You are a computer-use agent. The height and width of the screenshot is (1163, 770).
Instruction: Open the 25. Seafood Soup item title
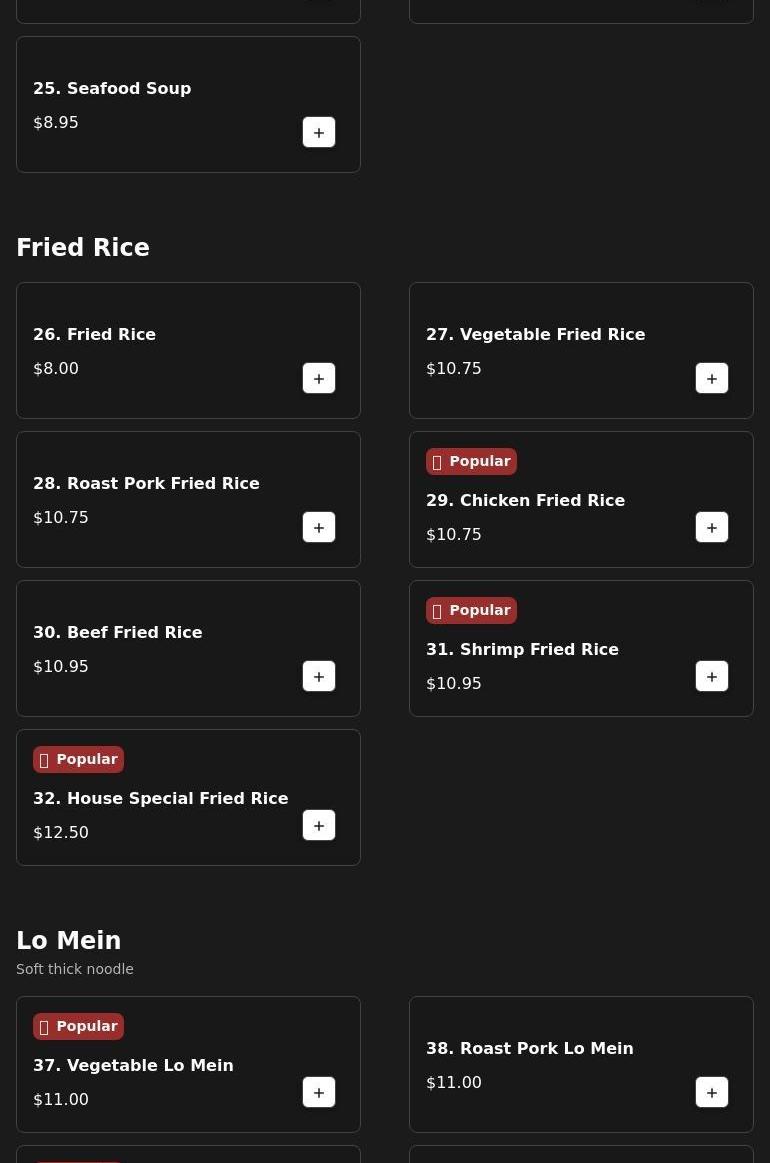tap(112, 88)
